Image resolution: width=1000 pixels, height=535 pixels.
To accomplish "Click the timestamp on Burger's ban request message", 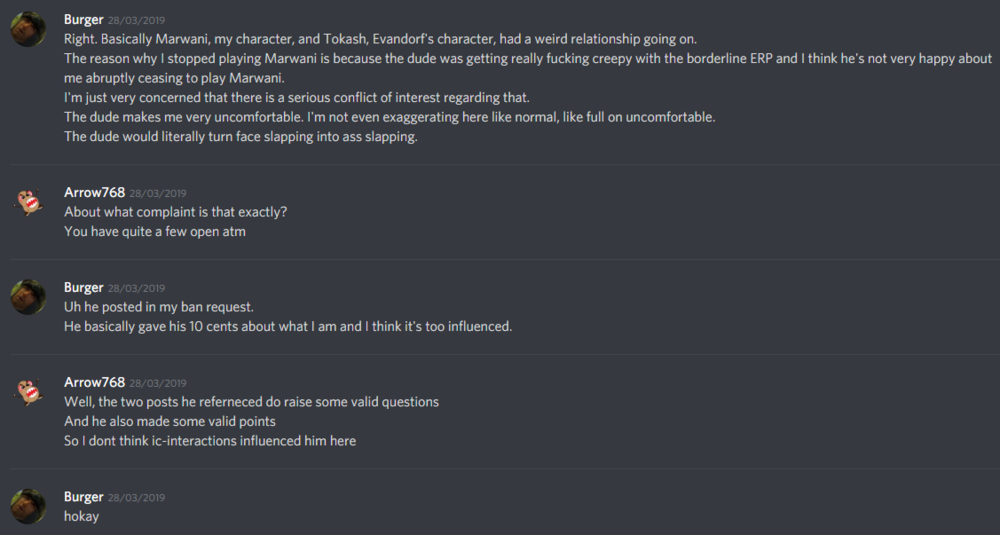I will 136,288.
